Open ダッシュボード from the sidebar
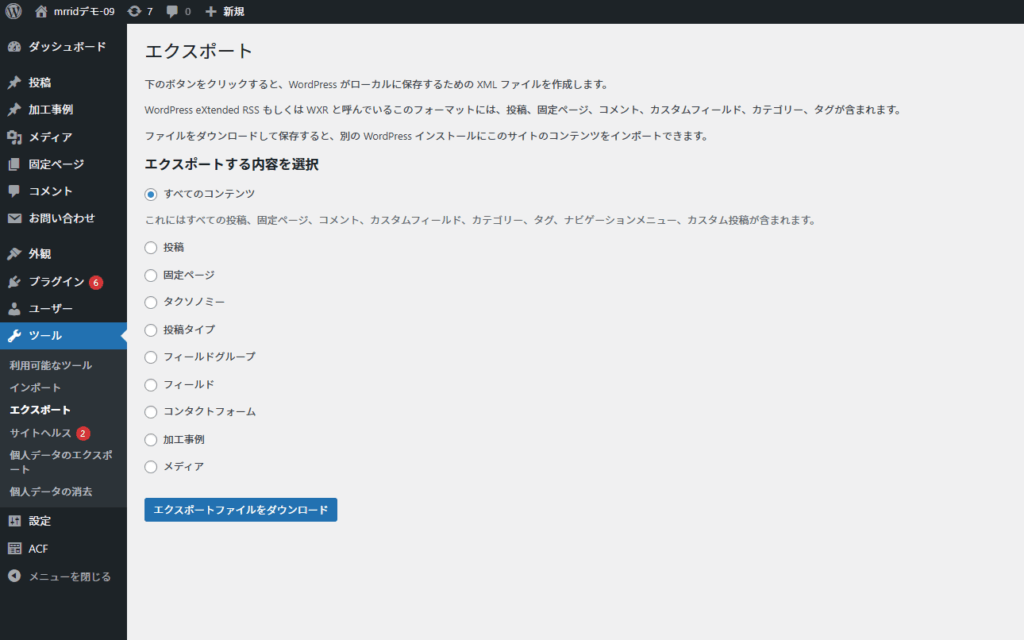1024x640 pixels. pyautogui.click(x=66, y=46)
